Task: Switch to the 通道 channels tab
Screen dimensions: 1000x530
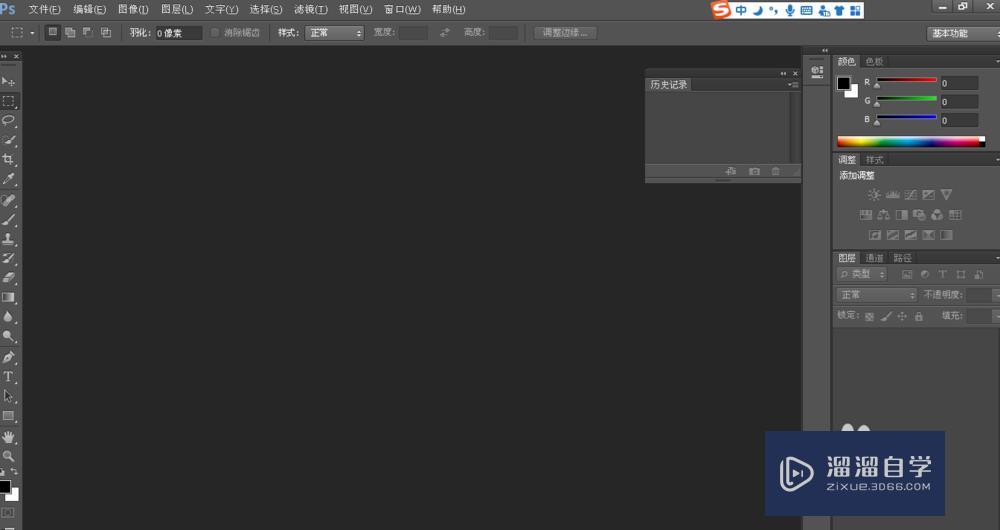Action: click(x=874, y=258)
